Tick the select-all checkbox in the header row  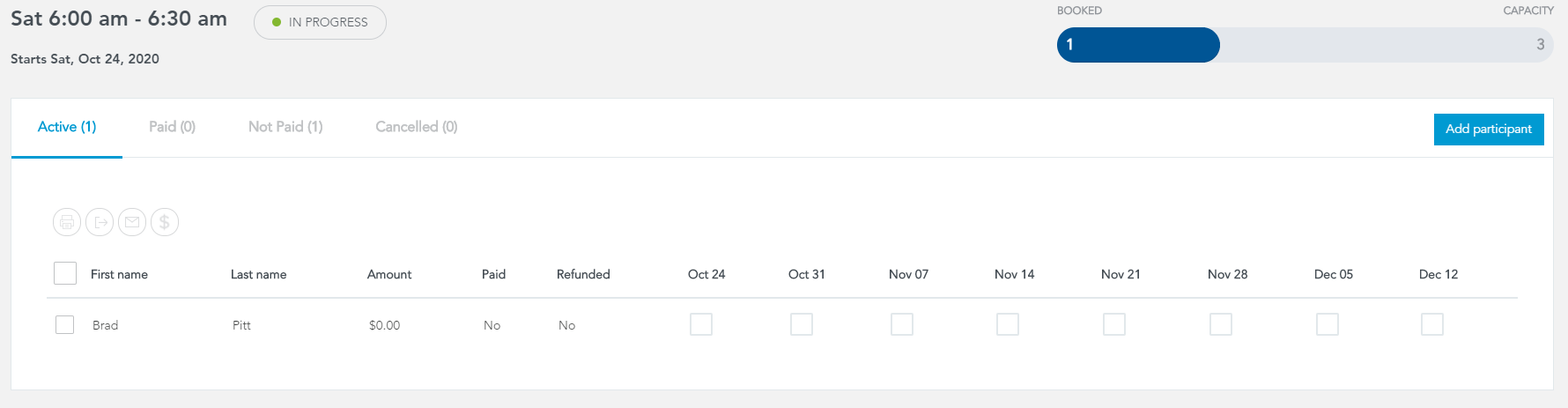(65, 273)
